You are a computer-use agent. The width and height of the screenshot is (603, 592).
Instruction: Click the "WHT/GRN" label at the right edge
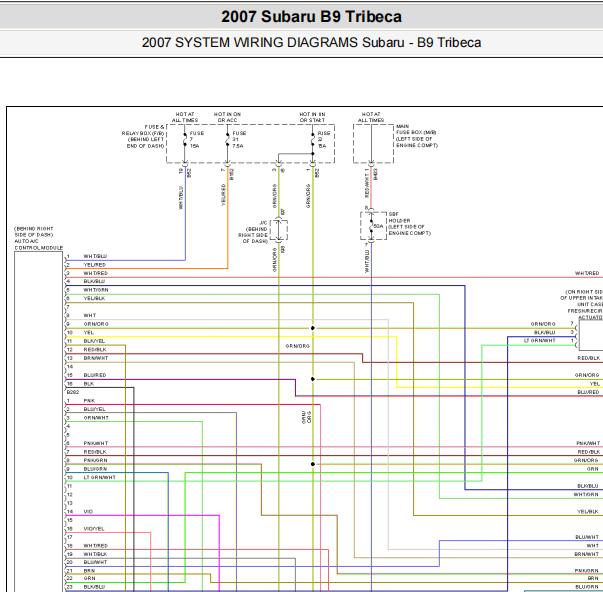click(x=586, y=495)
